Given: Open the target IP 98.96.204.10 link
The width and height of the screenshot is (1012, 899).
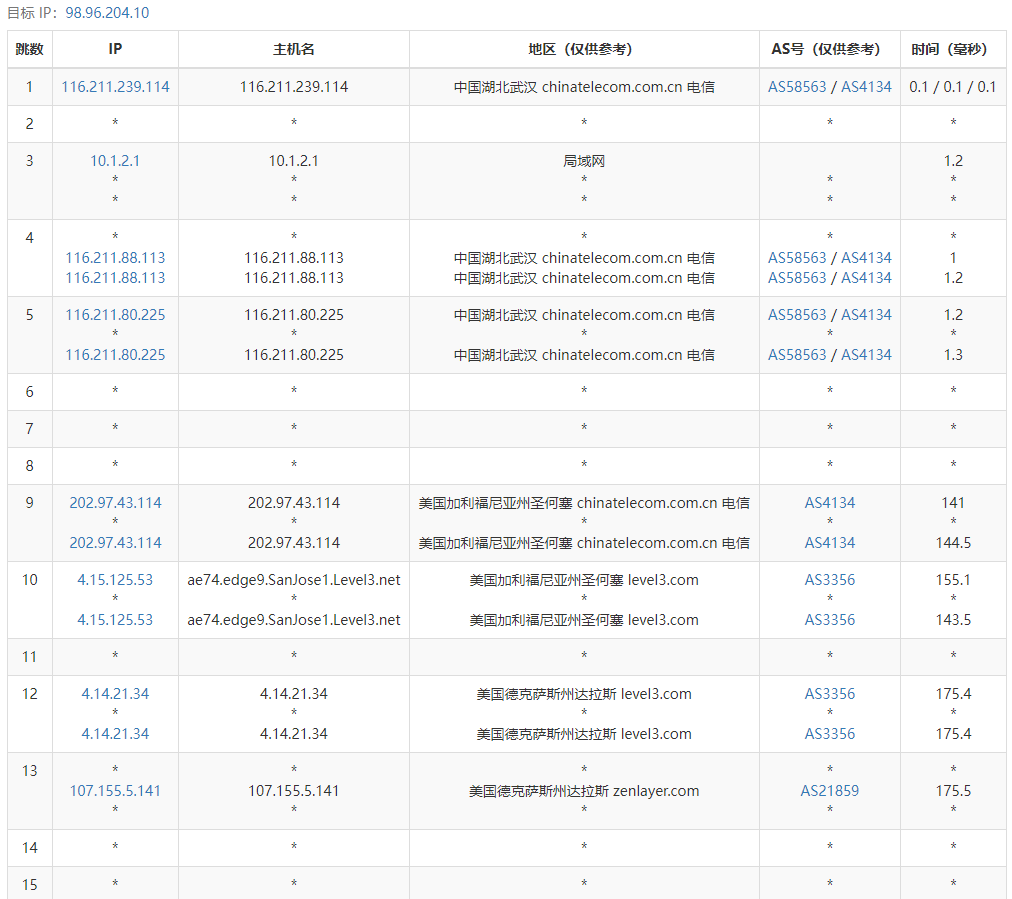Looking at the screenshot, I should coord(107,13).
